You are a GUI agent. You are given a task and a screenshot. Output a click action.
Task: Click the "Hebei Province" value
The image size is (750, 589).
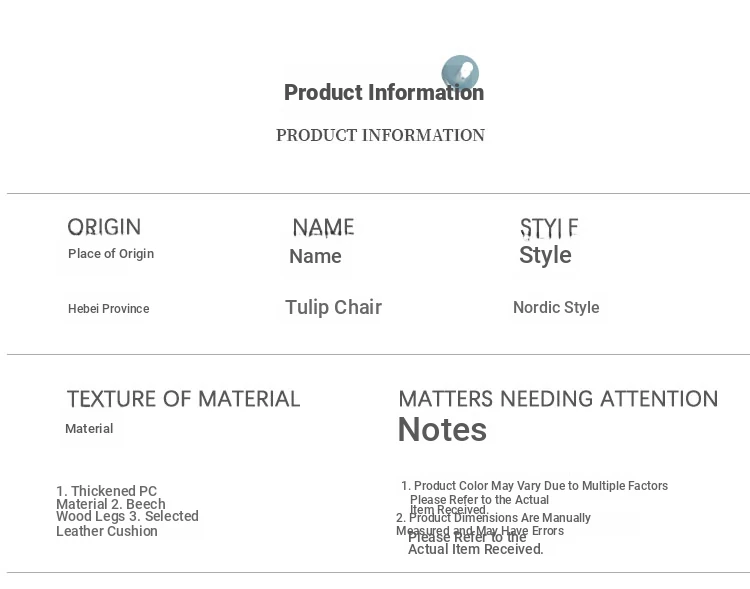pos(108,309)
